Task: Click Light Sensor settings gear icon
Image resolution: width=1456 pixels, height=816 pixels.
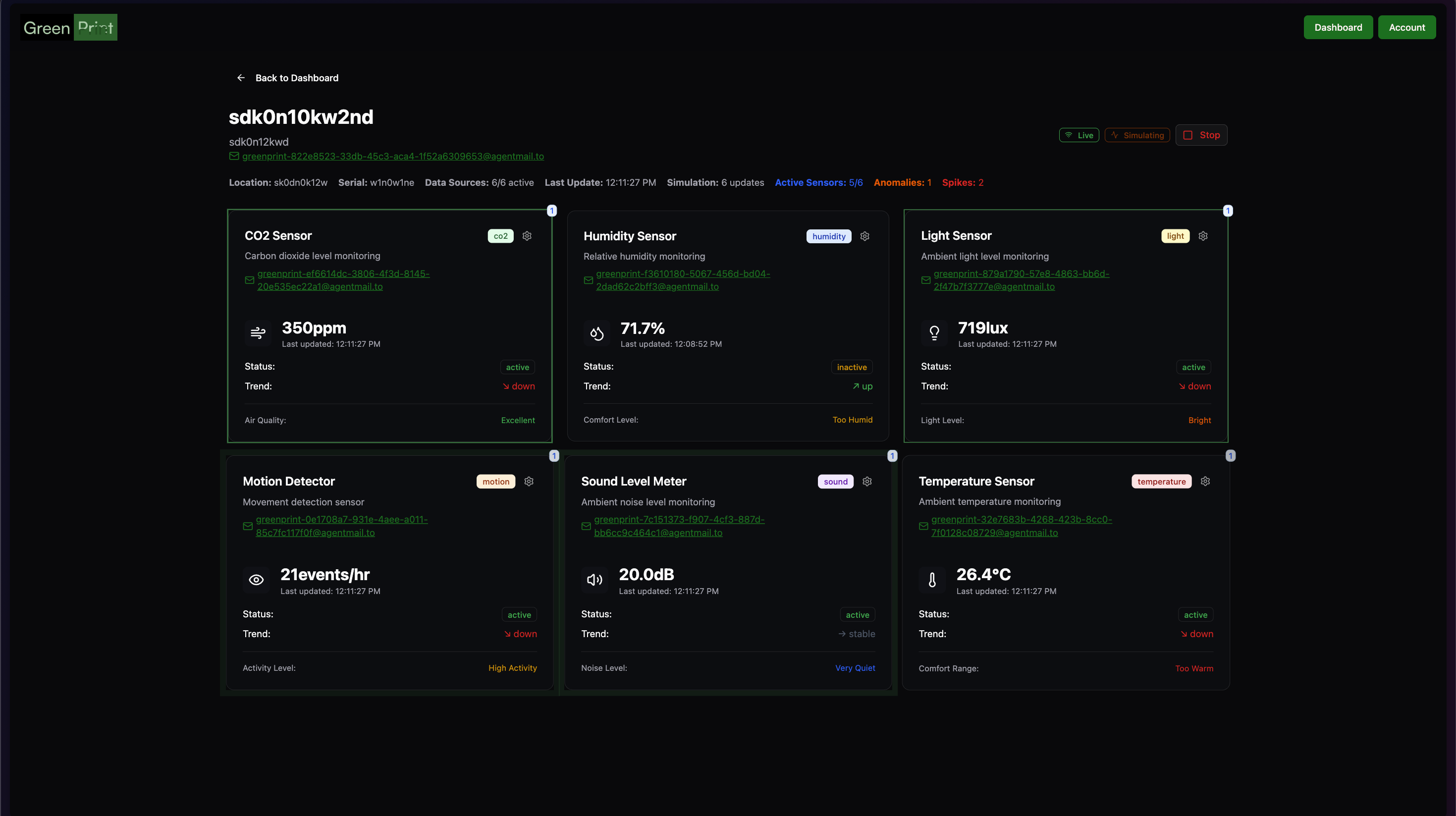Action: [x=1203, y=236]
